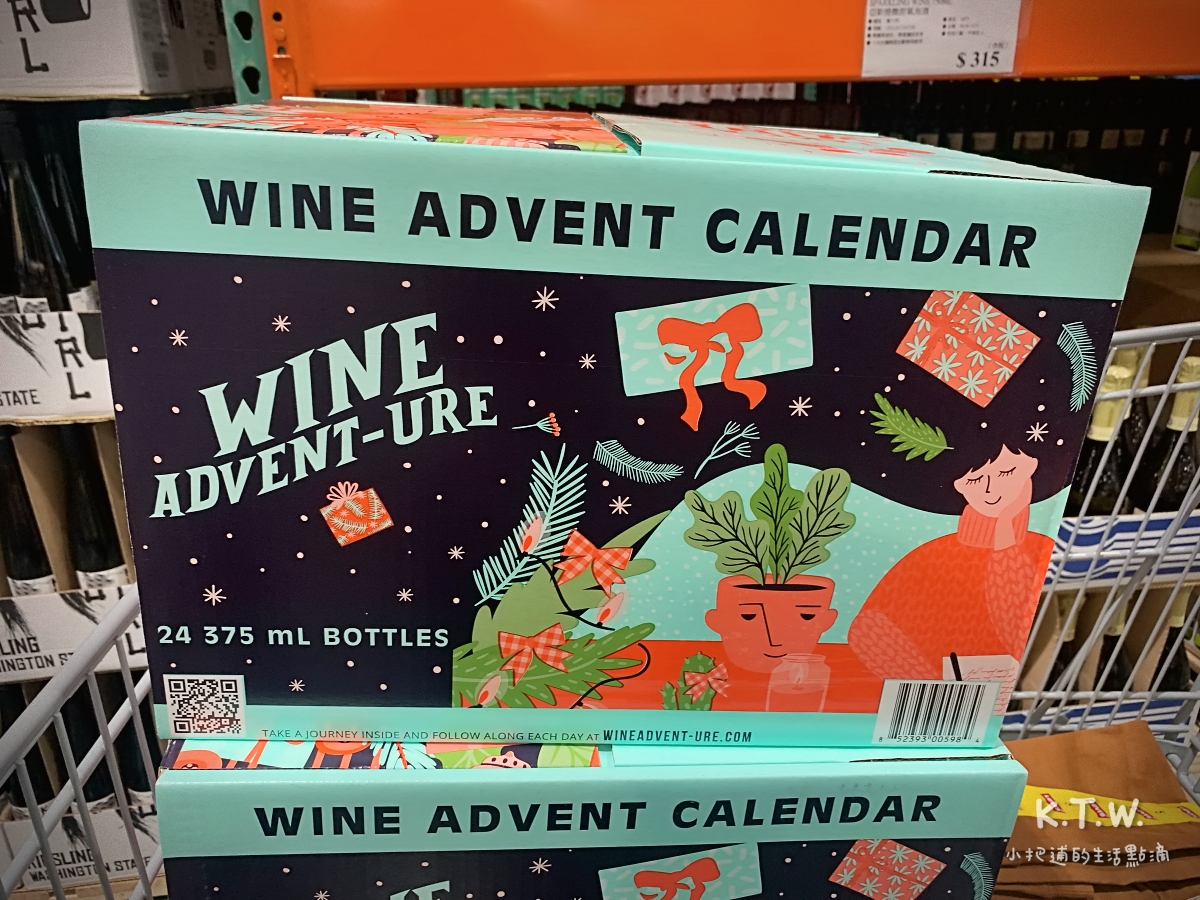
Task: Click the lower box's WINE ADVENT CALENDAR title
Action: pos(598,814)
